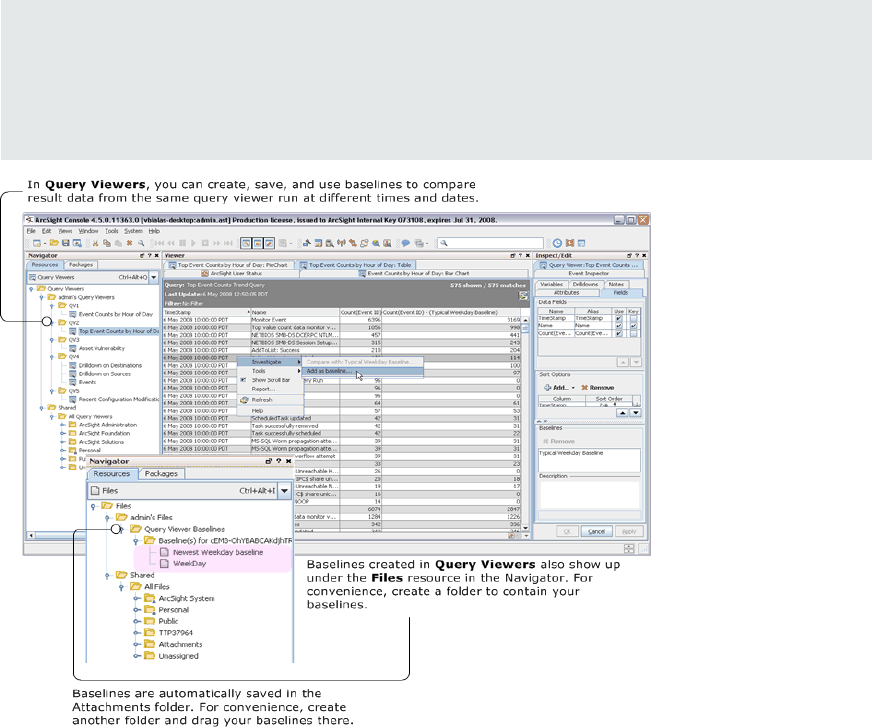872x727 pixels.
Task: Undock the Inspect/Edit panel via header icon
Action: (629, 256)
